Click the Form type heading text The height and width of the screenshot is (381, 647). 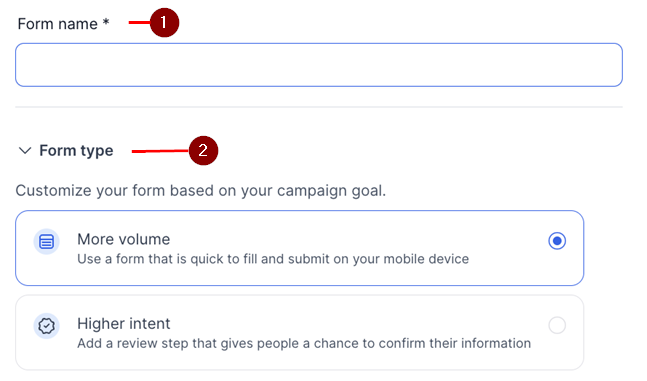pyautogui.click(x=76, y=151)
